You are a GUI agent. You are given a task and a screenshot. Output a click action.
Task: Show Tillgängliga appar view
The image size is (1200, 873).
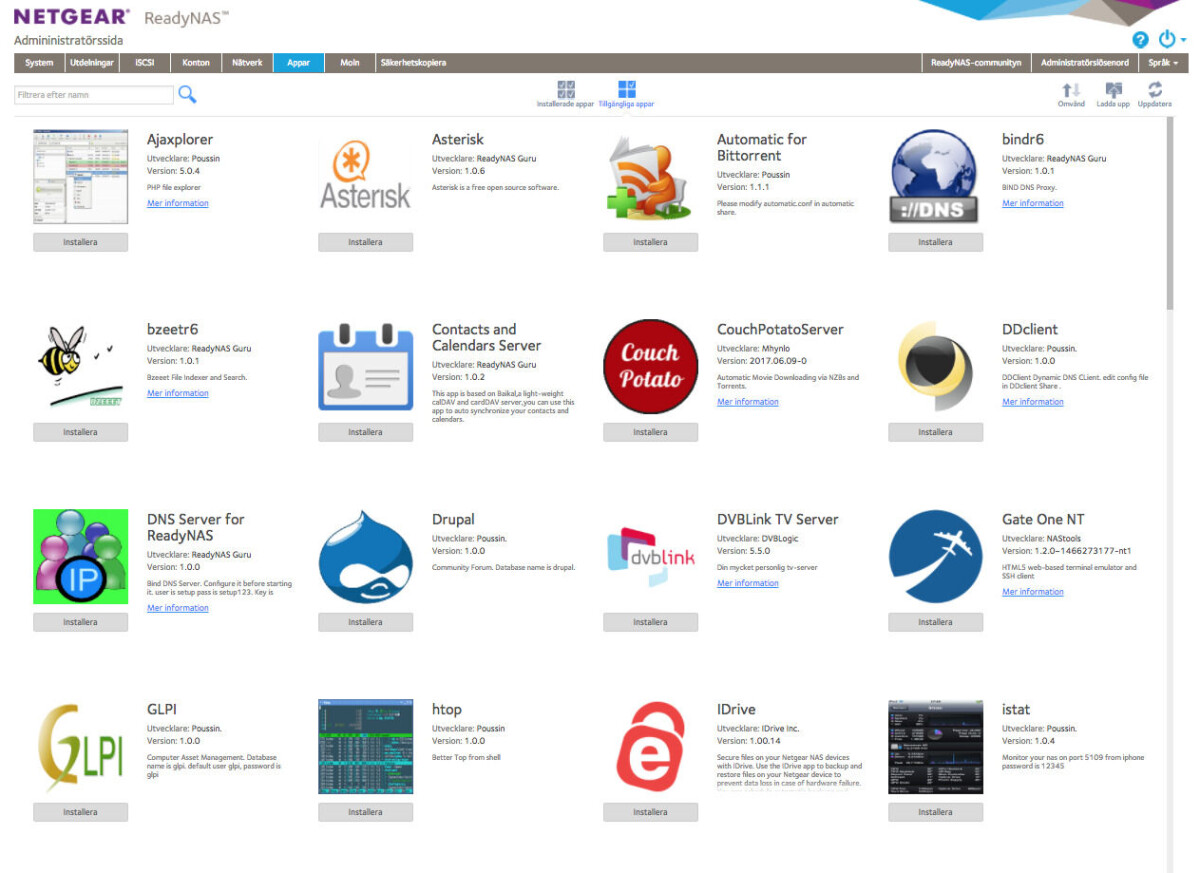point(627,94)
